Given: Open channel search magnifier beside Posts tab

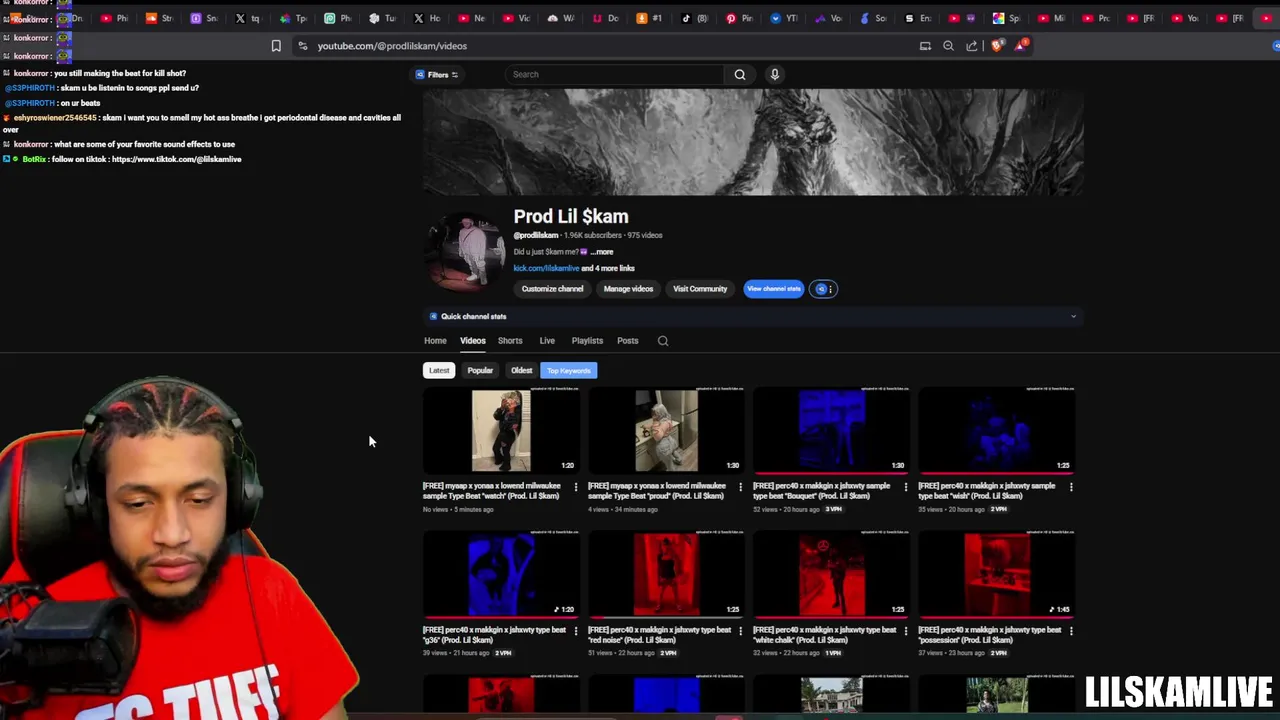Looking at the screenshot, I should pos(663,341).
